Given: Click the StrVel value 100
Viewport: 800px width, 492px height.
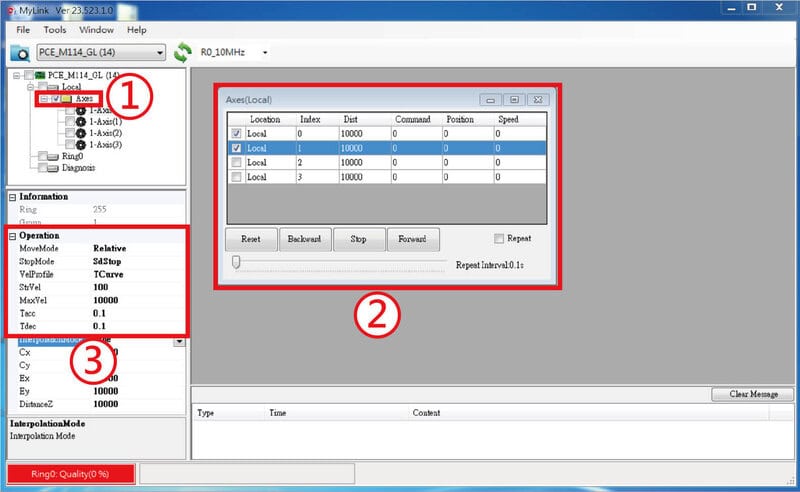Looking at the screenshot, I should coord(101,287).
